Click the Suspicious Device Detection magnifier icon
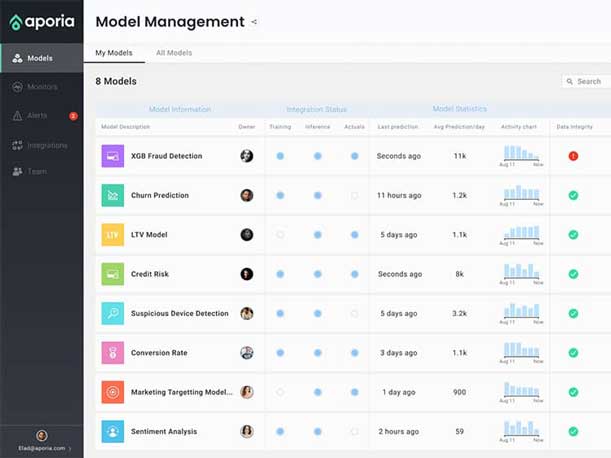The image size is (611, 458). pyautogui.click(x=113, y=313)
